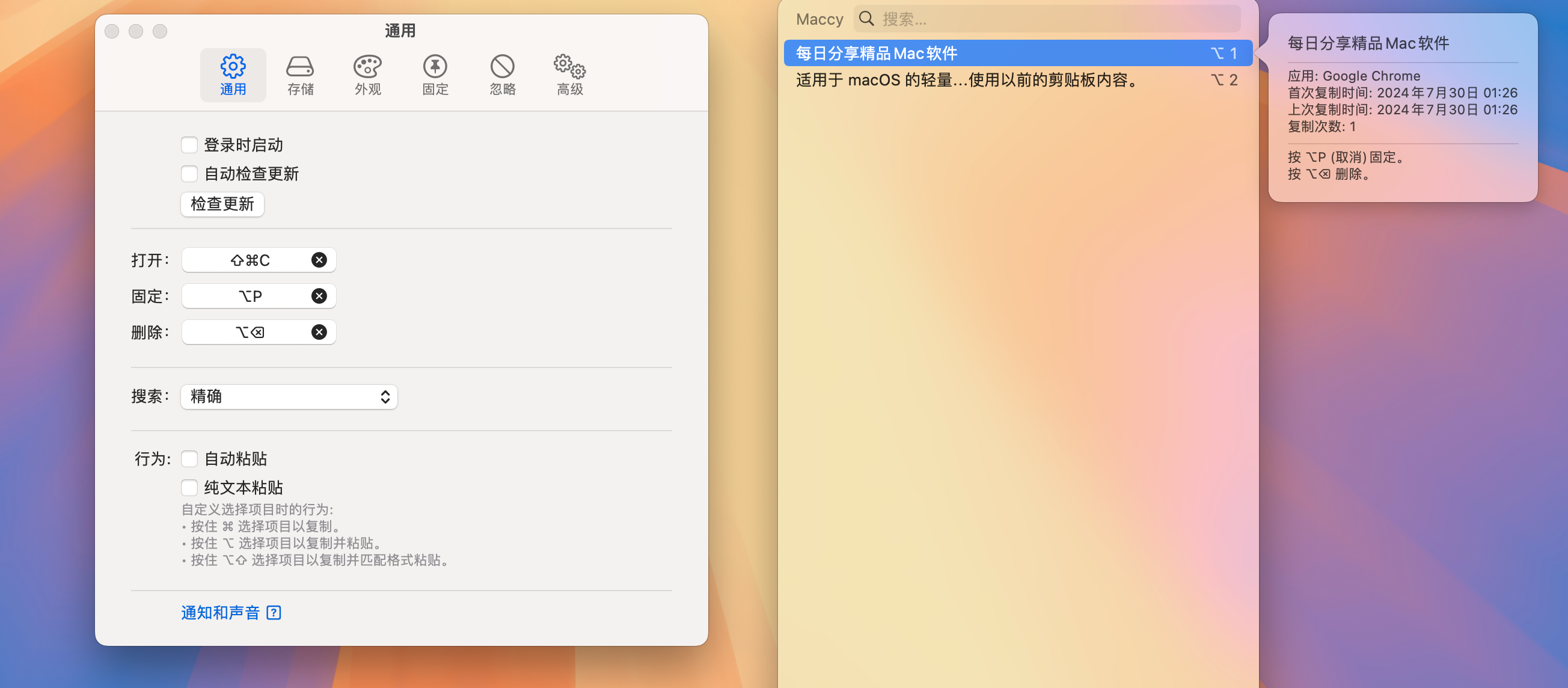Open the 存储 storage tab
The height and width of the screenshot is (688, 1568).
(x=300, y=75)
